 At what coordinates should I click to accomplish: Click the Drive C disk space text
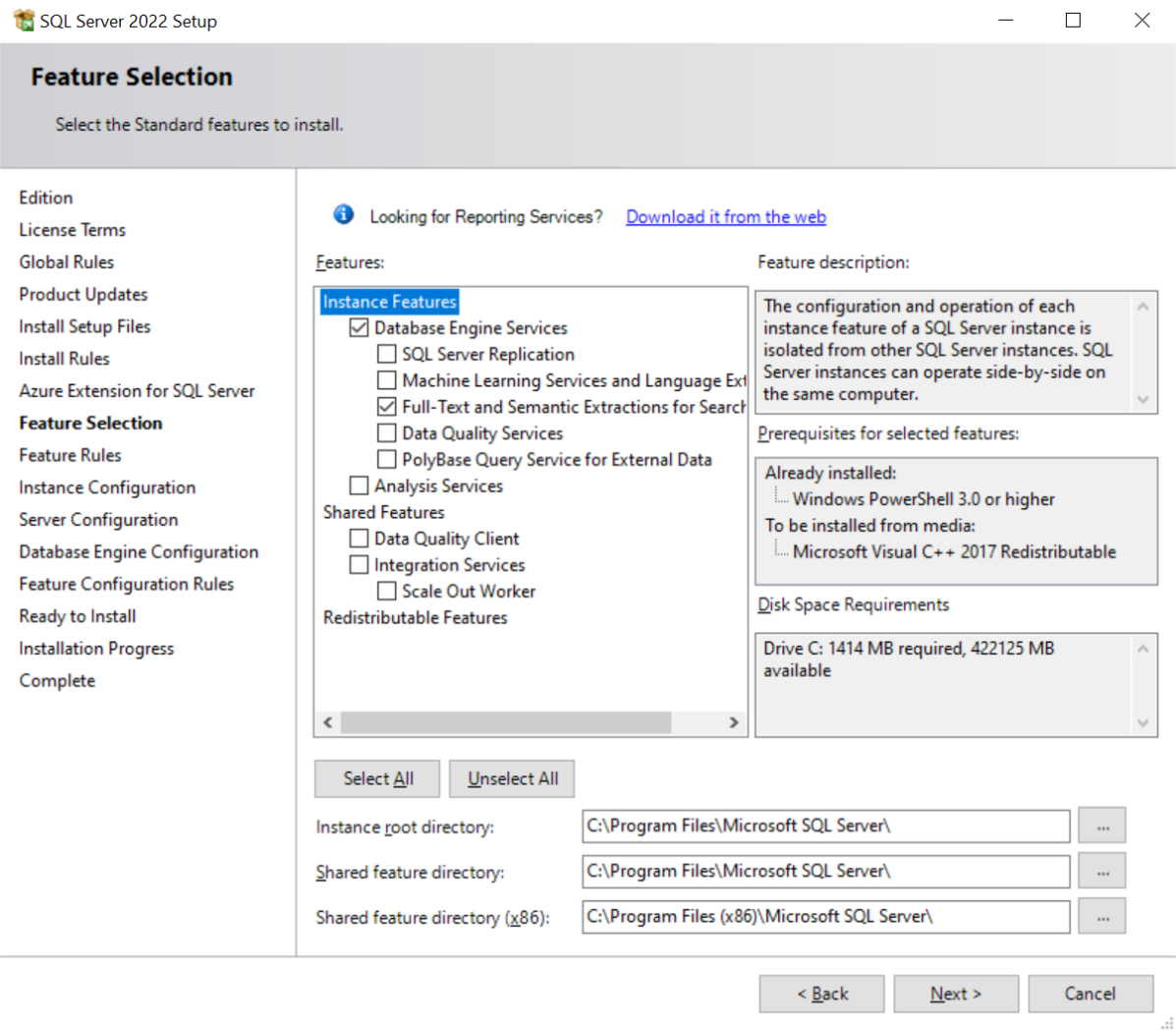(x=908, y=659)
